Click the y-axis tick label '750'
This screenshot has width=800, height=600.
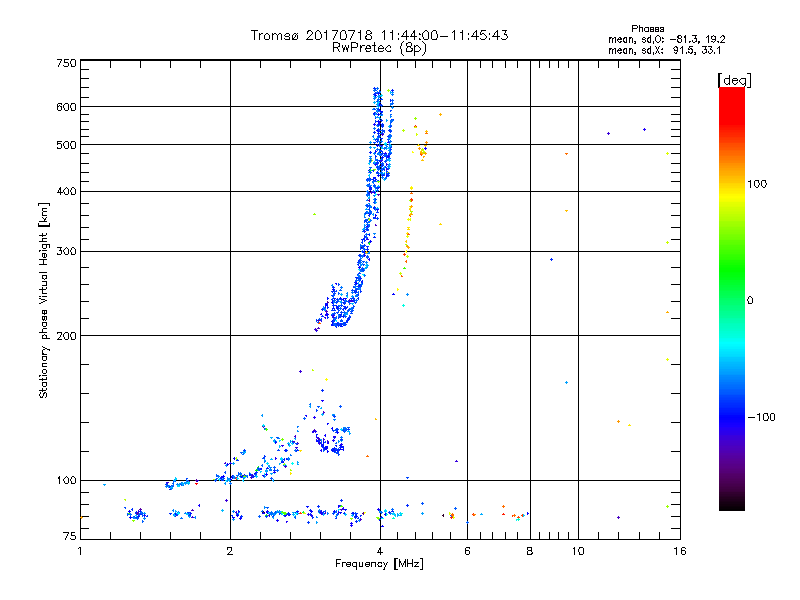coord(66,63)
